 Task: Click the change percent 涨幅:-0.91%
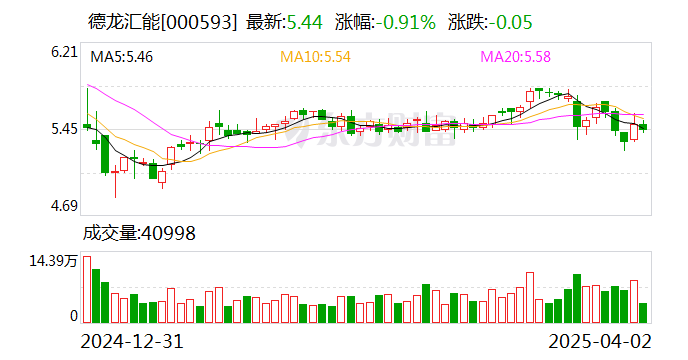pos(385,22)
